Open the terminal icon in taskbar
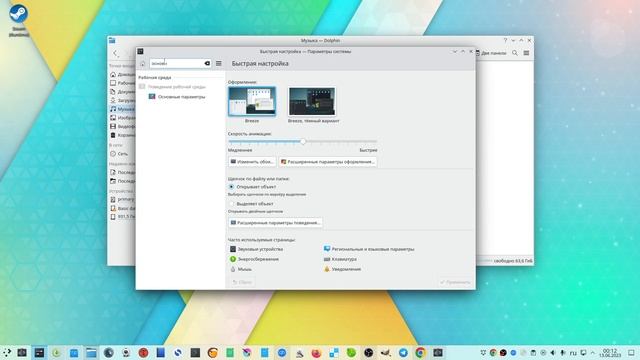640x360 pixels. pos(195,353)
